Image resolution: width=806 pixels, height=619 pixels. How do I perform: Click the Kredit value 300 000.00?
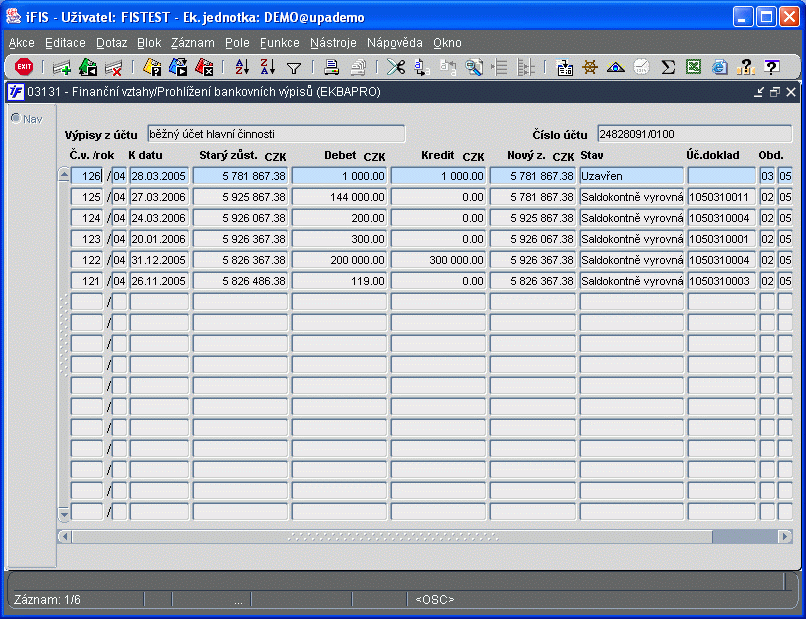coord(438,260)
